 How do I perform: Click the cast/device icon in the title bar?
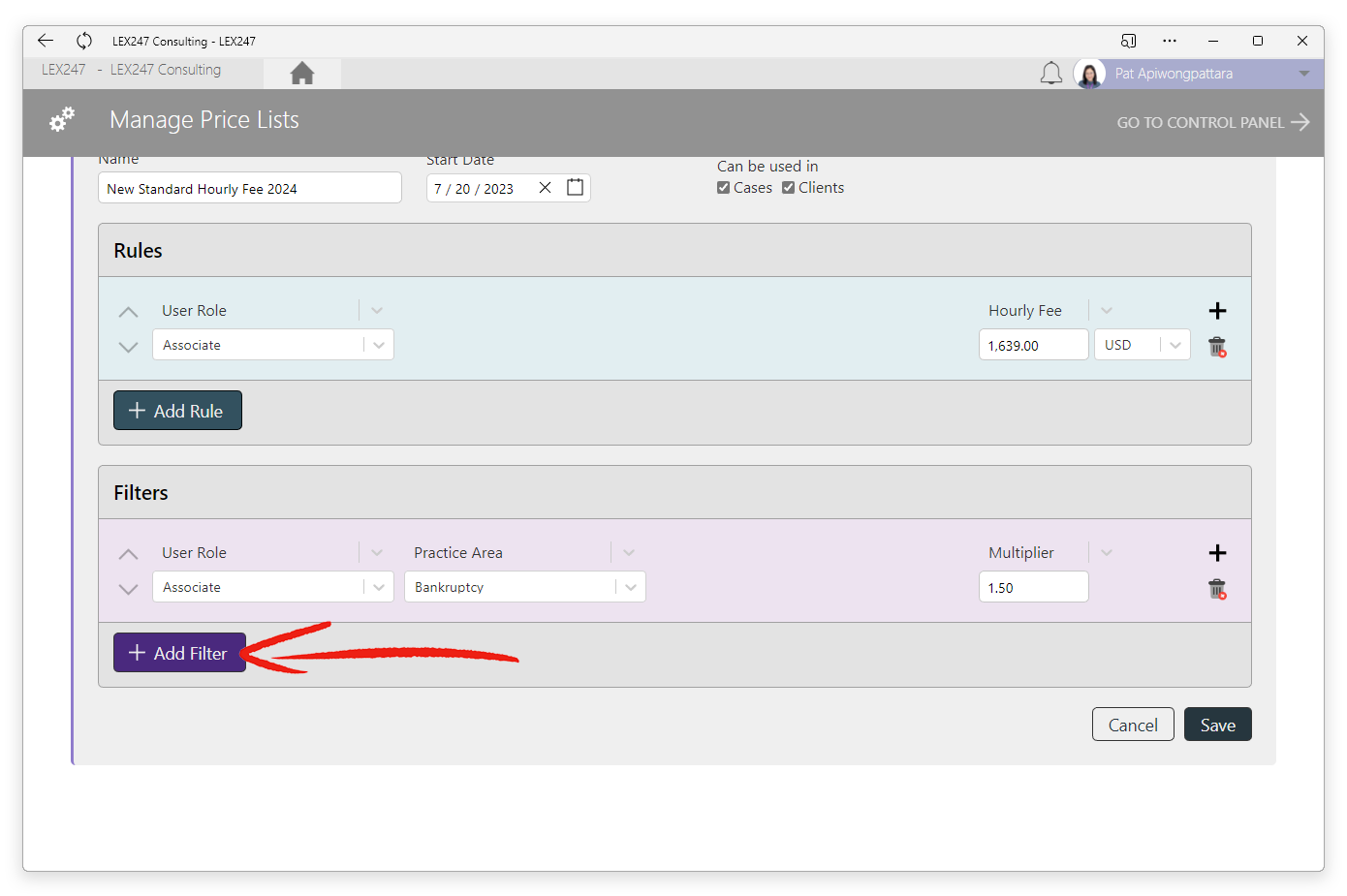click(x=1128, y=41)
